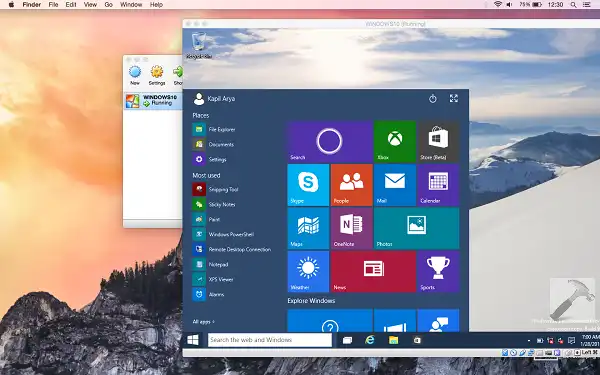Screen dimensions: 600x375
Task: Open Notification Center in menu bar
Action: pyautogui.click(x=586, y=5)
